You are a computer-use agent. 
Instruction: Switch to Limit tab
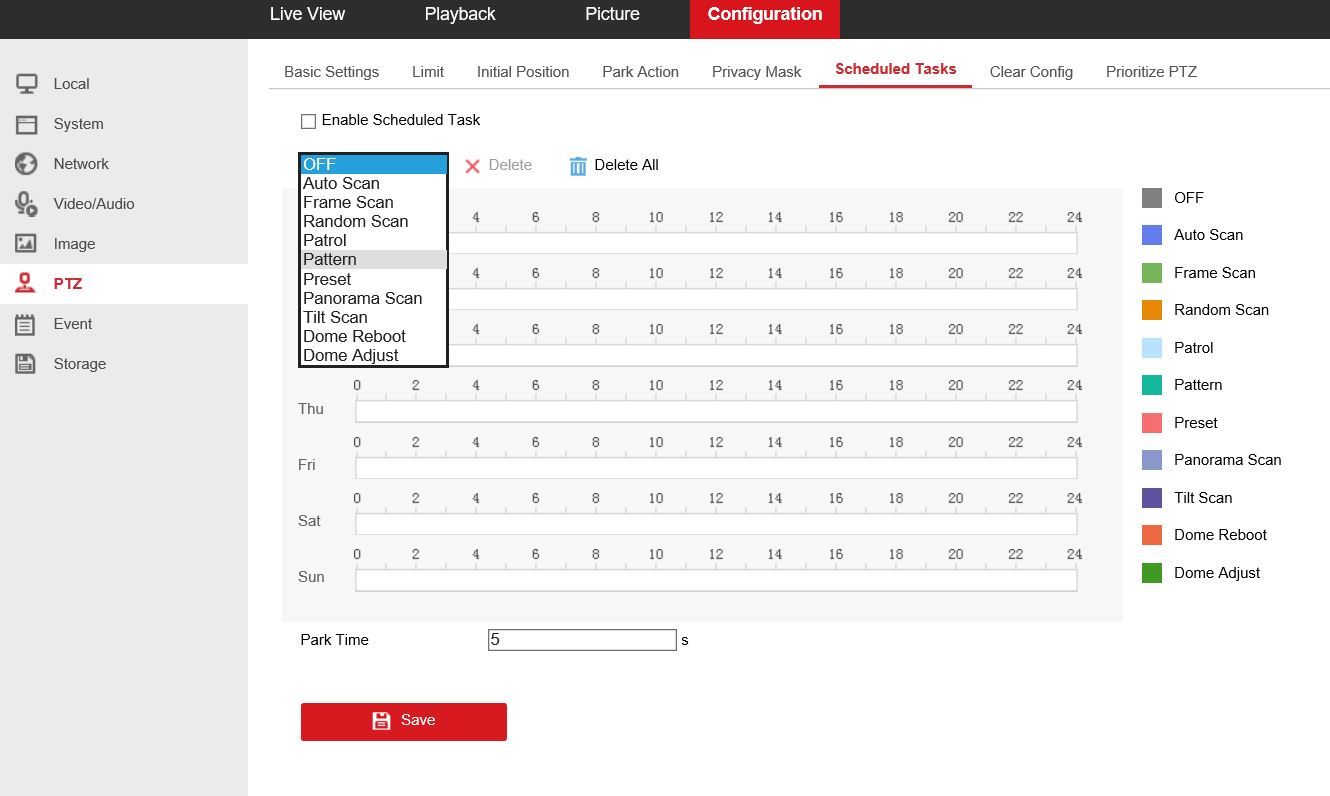pyautogui.click(x=428, y=72)
